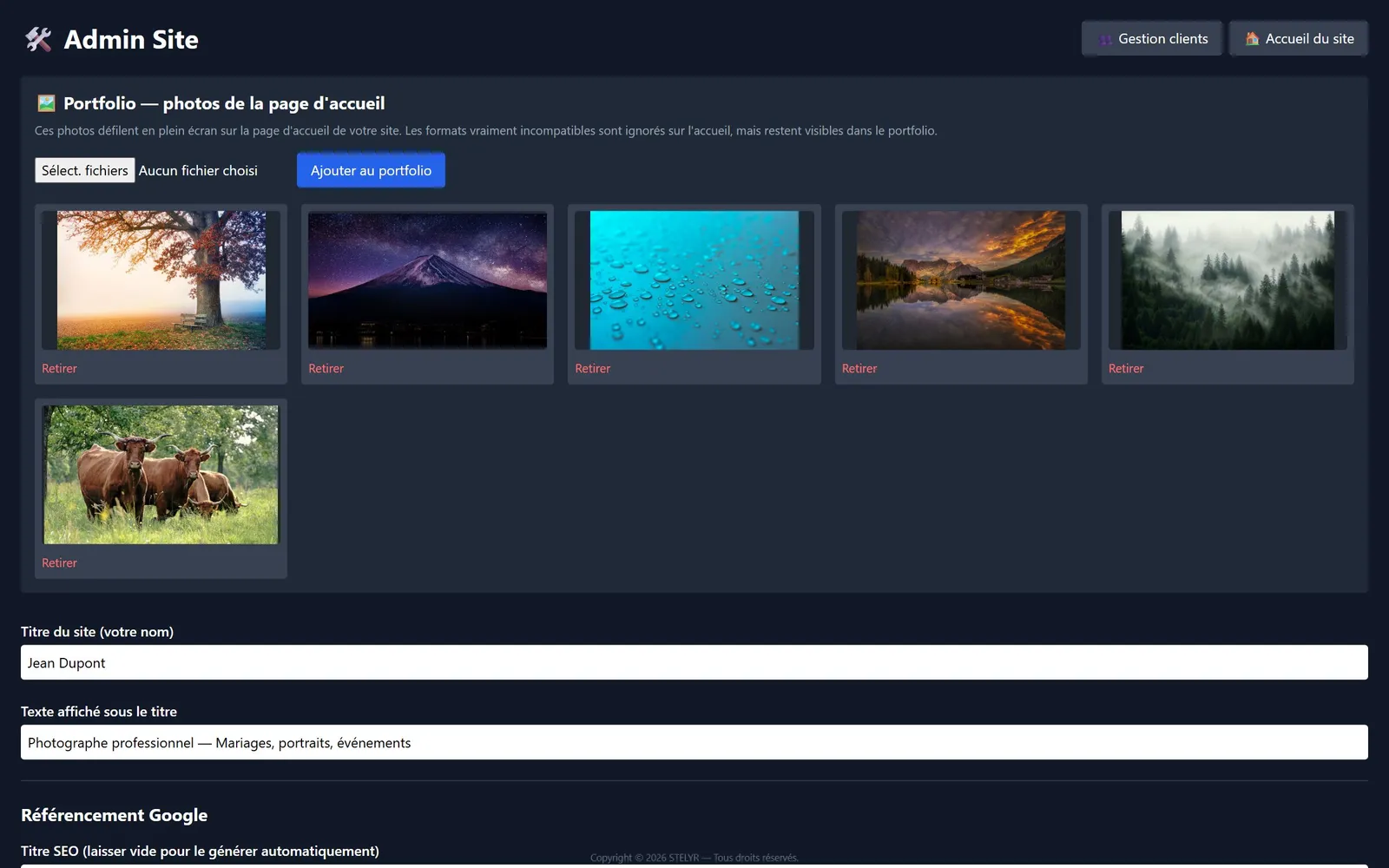
Task: Click the picture icon next to Portfolio heading
Action: point(46,103)
